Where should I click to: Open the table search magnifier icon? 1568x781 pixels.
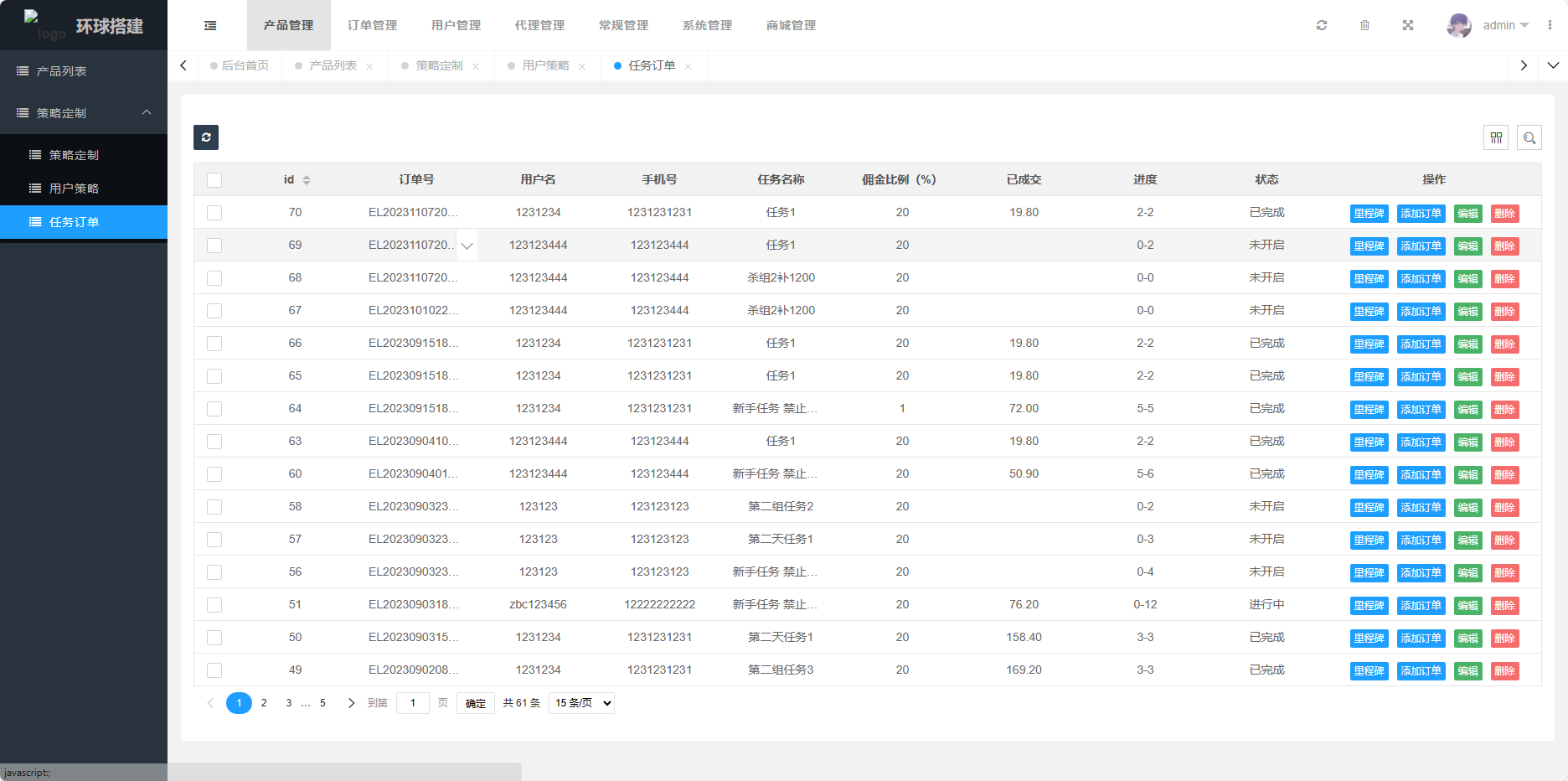coord(1529,137)
